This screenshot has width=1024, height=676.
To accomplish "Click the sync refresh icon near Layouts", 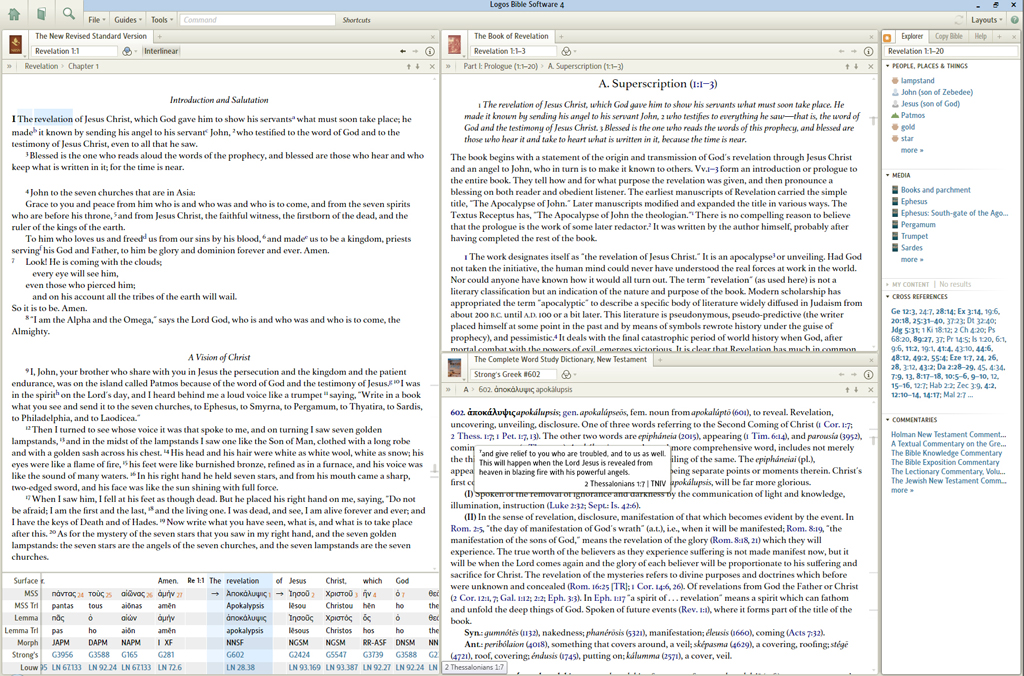I will click(x=959, y=20).
